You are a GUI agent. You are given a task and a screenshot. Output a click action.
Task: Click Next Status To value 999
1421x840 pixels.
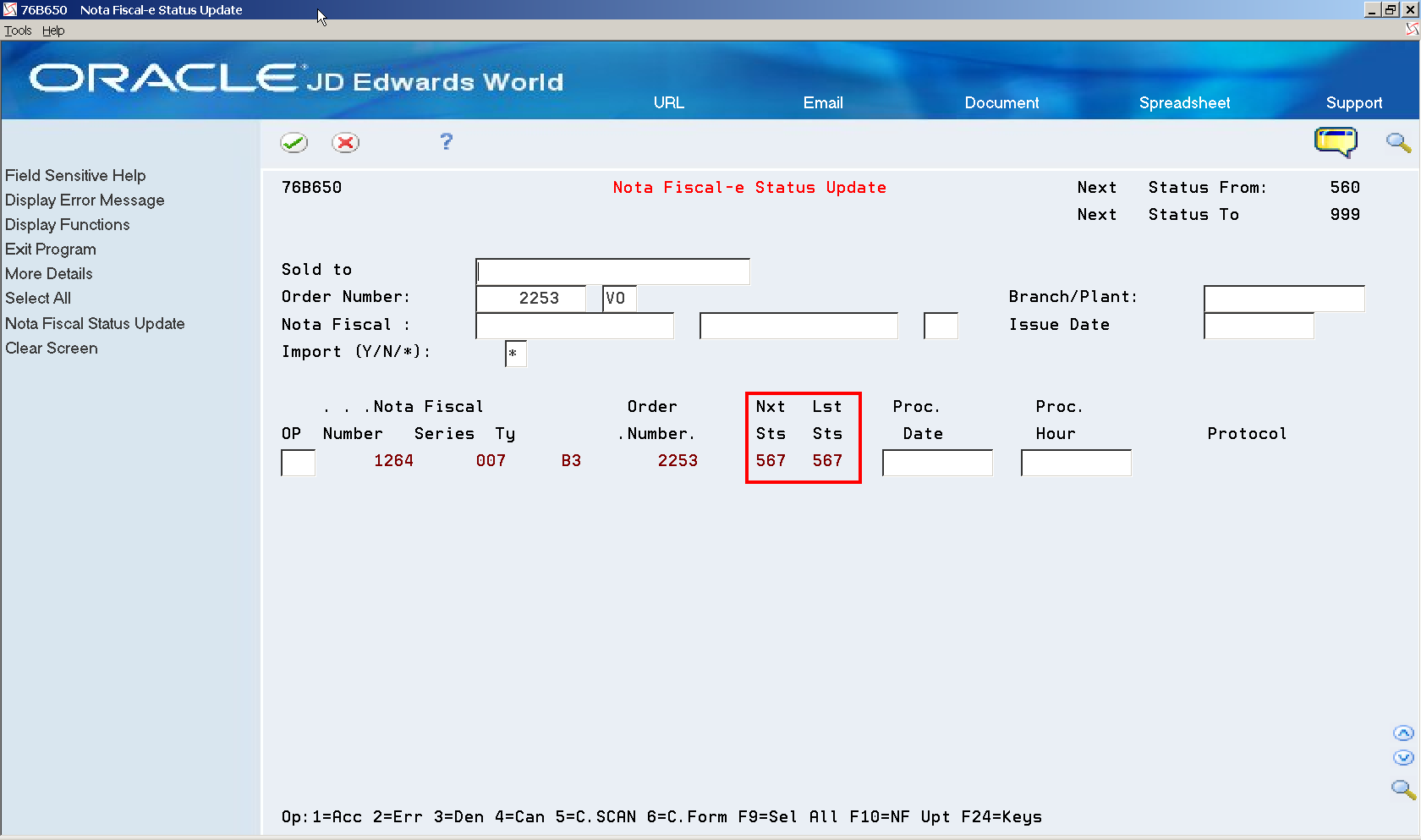click(1345, 215)
